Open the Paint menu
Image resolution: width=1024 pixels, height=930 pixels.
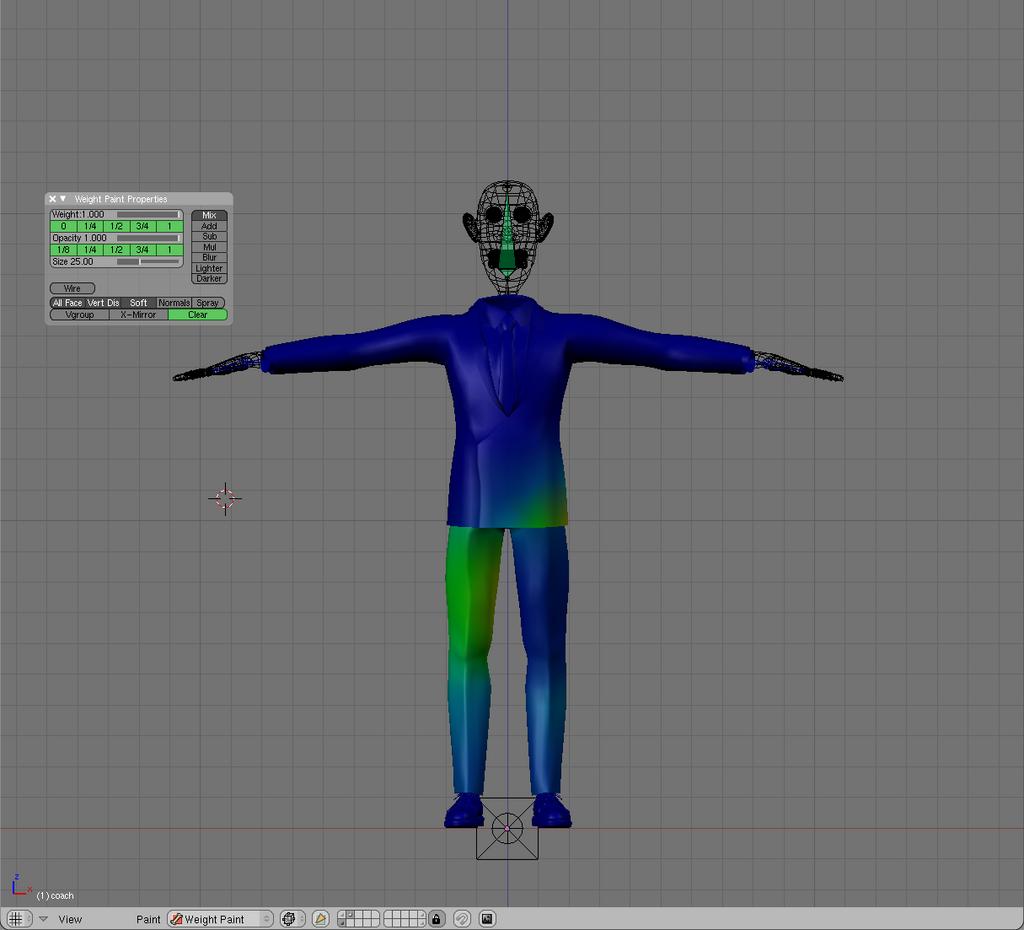tap(148, 919)
